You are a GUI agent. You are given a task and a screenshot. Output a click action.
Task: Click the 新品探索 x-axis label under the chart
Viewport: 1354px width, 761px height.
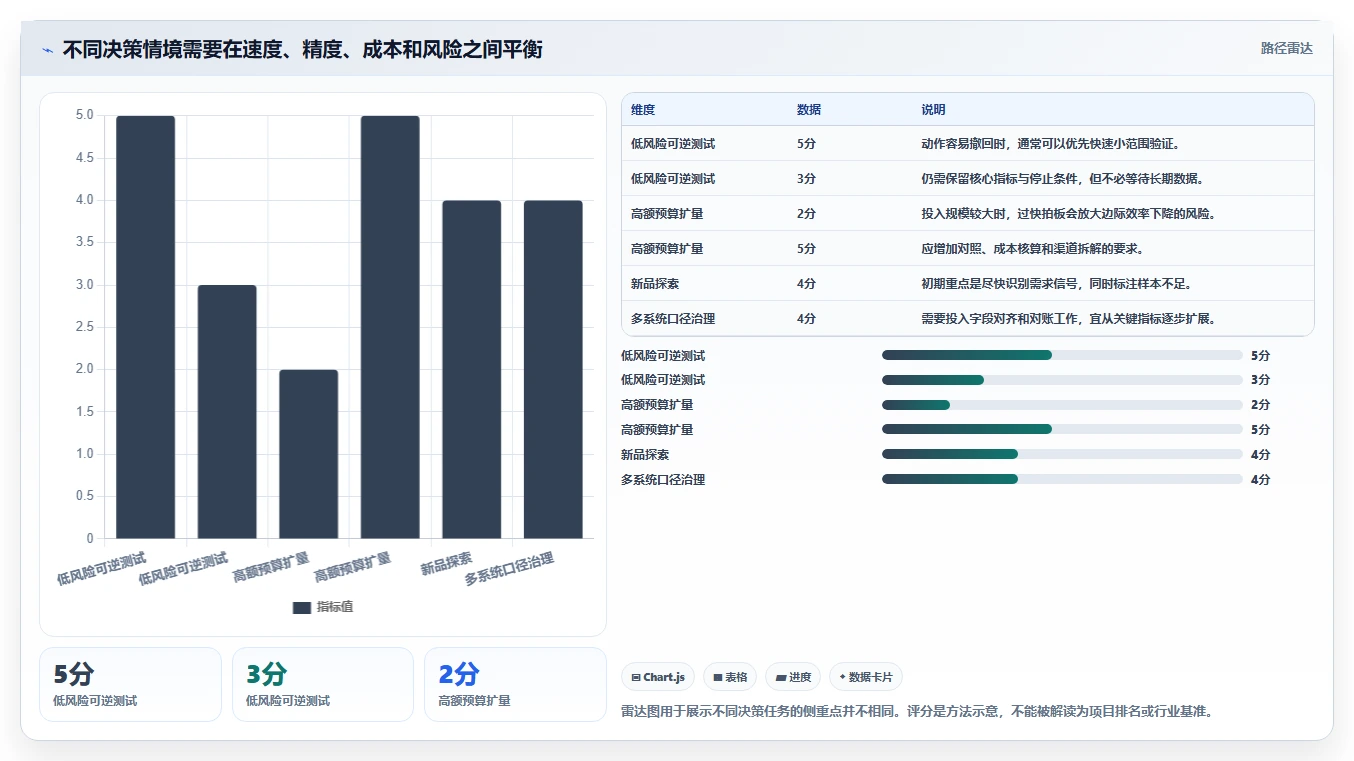pos(446,563)
